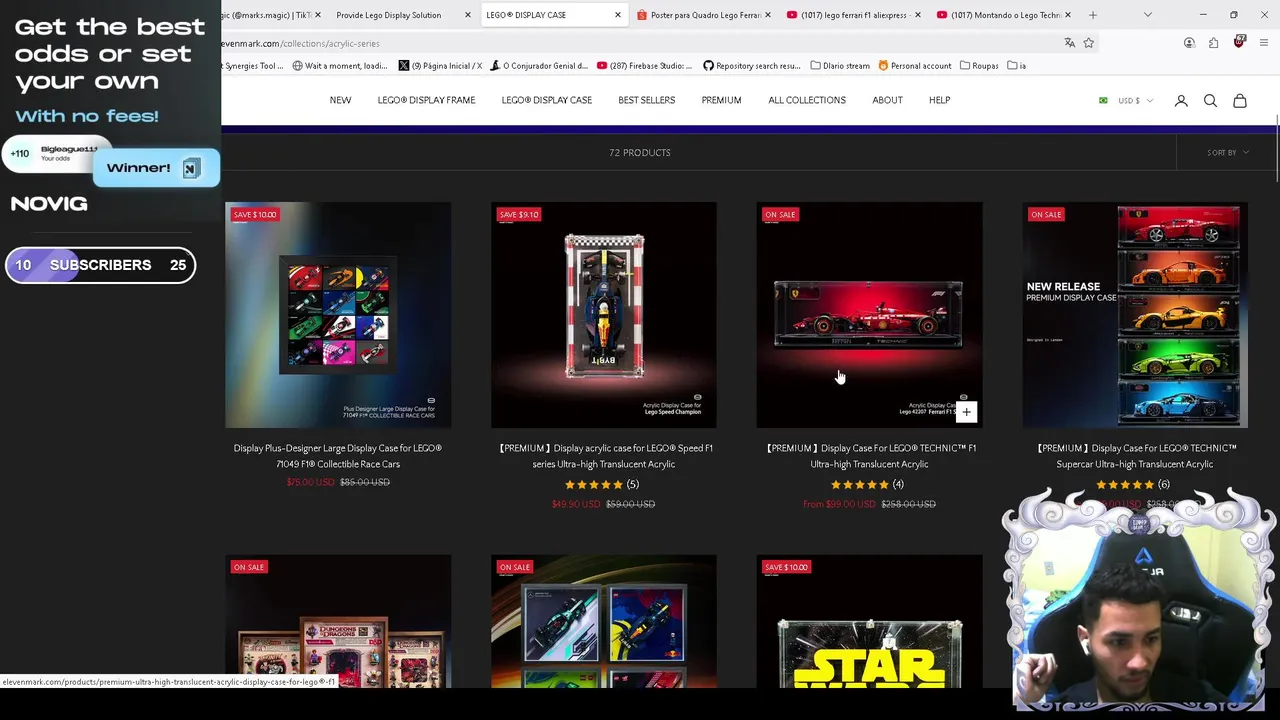This screenshot has width=1280, height=720.
Task: Close Poster para Quadro Lego Ferrari tab
Action: point(768,15)
